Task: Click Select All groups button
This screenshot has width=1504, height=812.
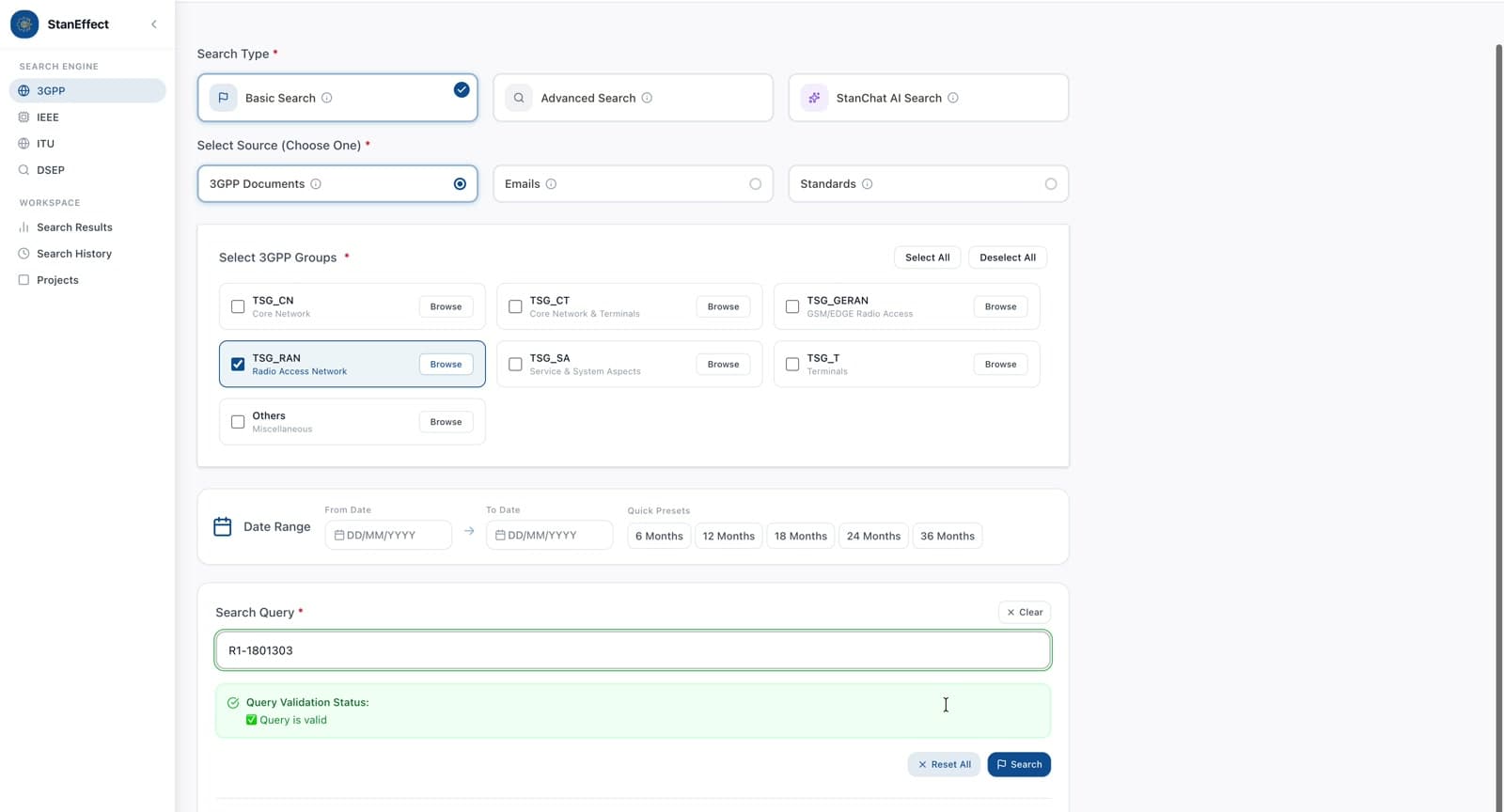Action: click(927, 258)
